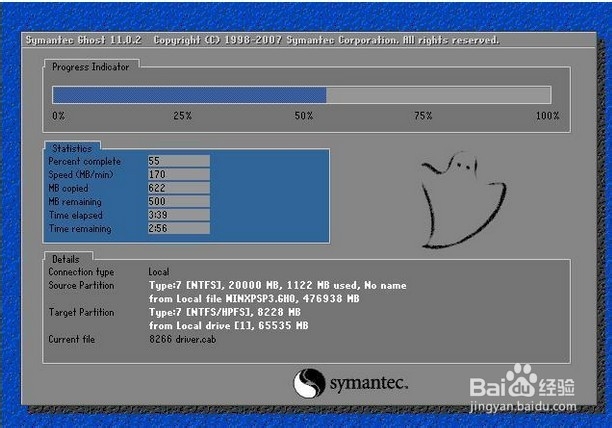Click the MB copied value 622

coord(178,188)
